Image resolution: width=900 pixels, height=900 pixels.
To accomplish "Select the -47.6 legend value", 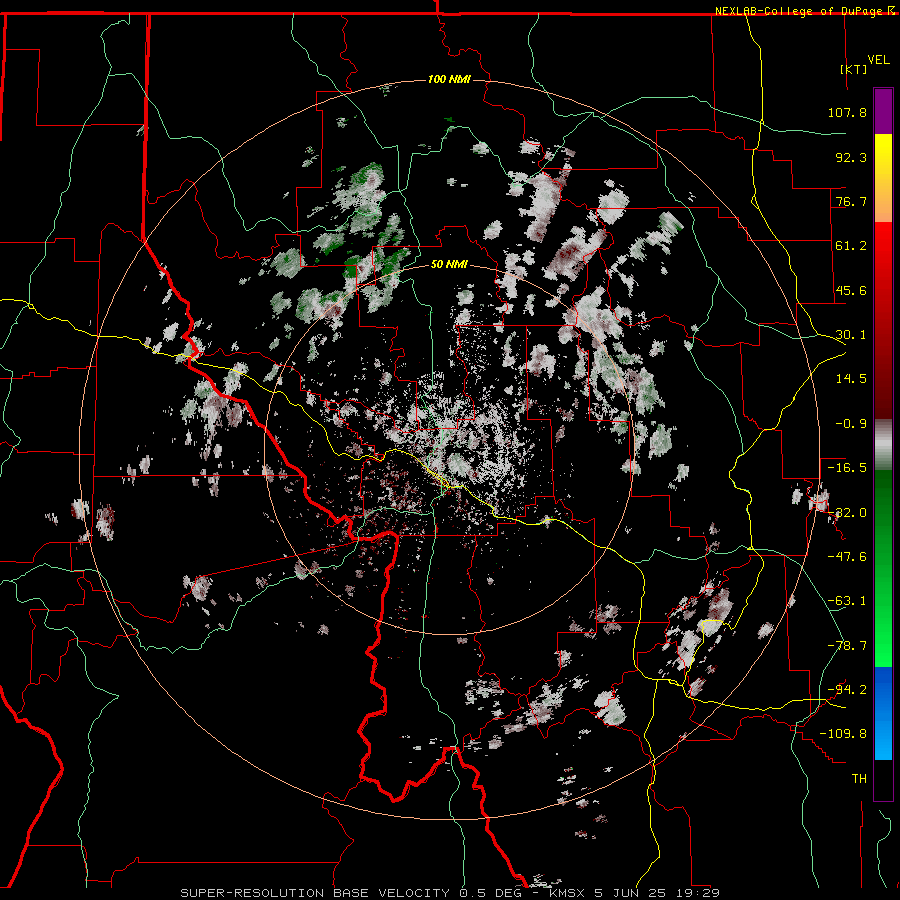I will point(847,557).
